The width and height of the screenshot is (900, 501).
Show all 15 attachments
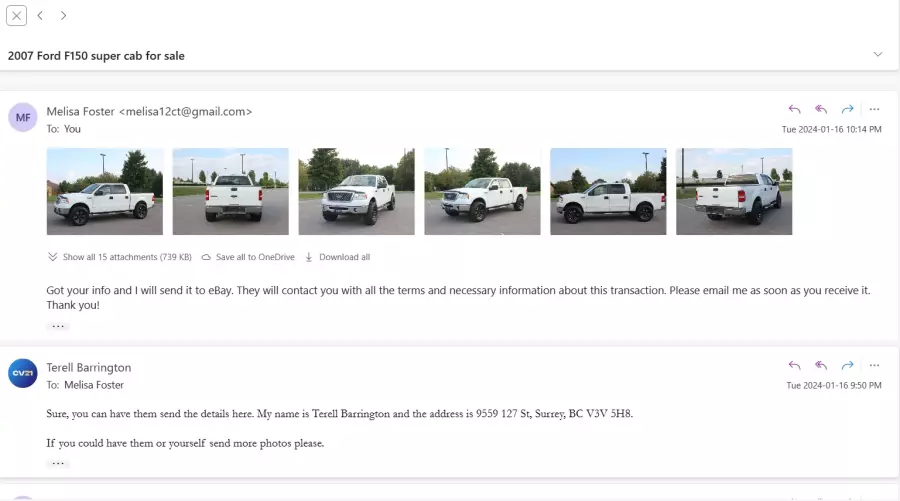coord(120,257)
